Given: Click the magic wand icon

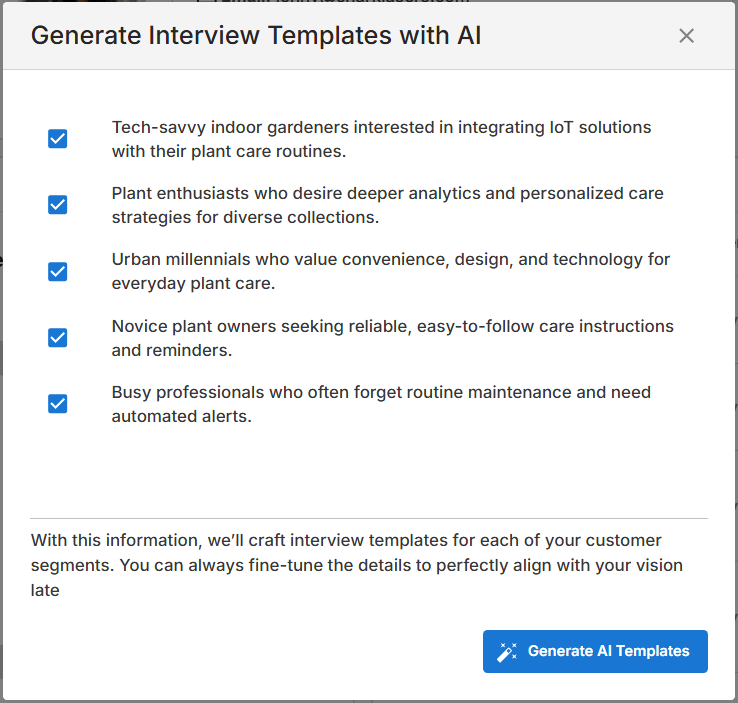Looking at the screenshot, I should [x=507, y=652].
